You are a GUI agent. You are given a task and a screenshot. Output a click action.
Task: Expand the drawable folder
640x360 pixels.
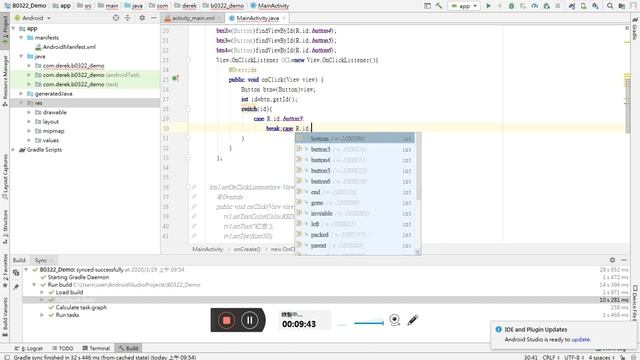(29, 112)
